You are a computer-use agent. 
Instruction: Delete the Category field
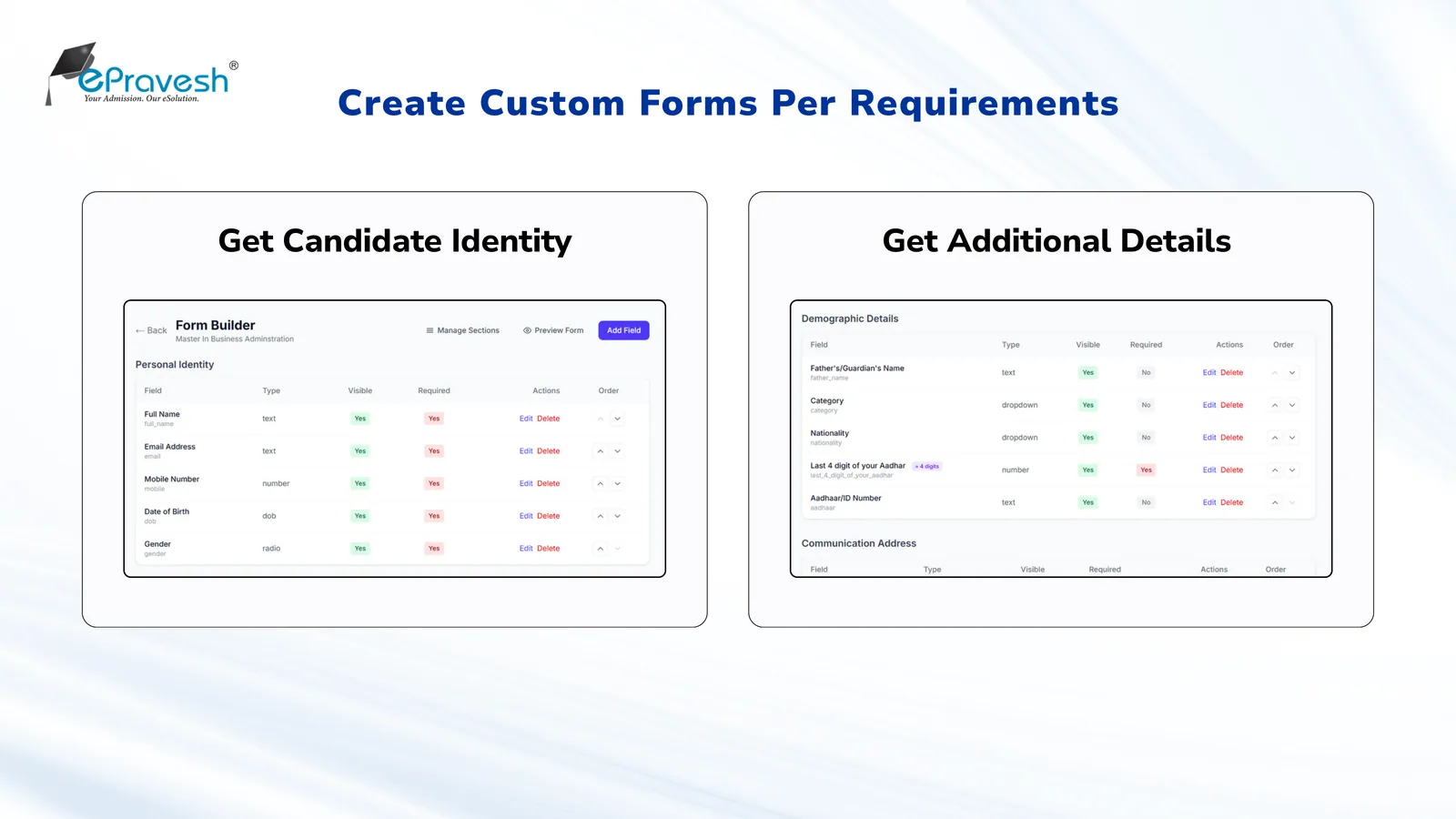coord(1232,405)
